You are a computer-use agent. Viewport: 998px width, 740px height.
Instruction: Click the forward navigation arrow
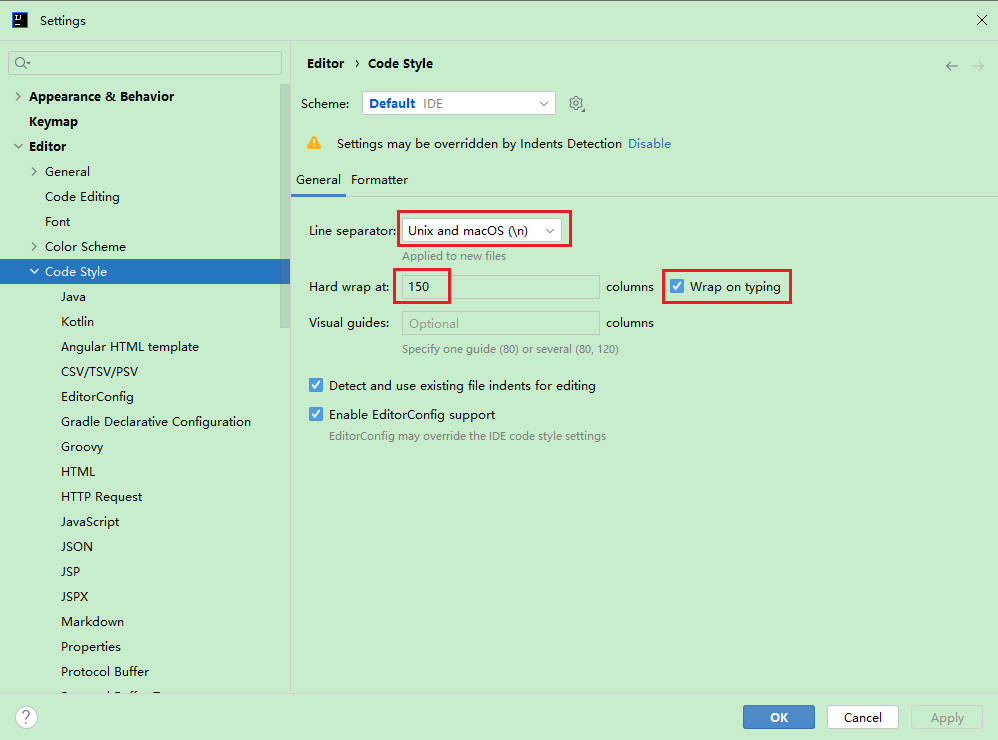pyautogui.click(x=977, y=66)
